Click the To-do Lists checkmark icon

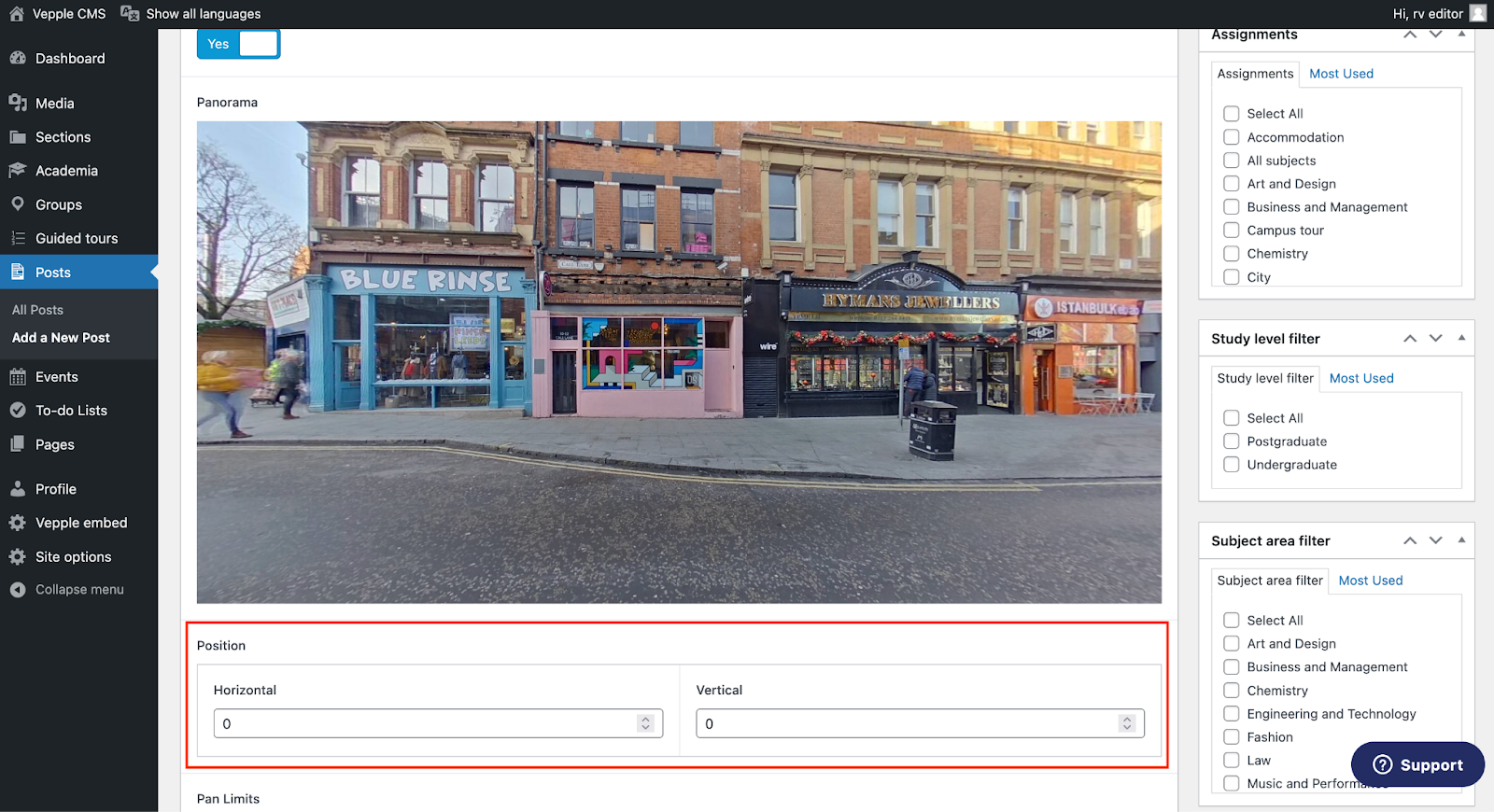(x=18, y=411)
